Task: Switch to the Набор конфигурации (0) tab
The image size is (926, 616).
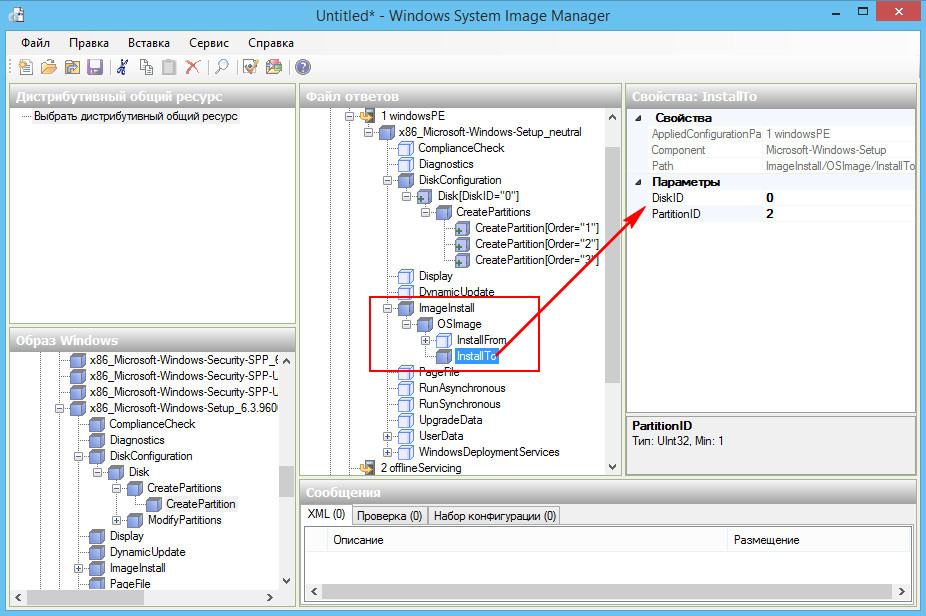Action: pos(495,516)
